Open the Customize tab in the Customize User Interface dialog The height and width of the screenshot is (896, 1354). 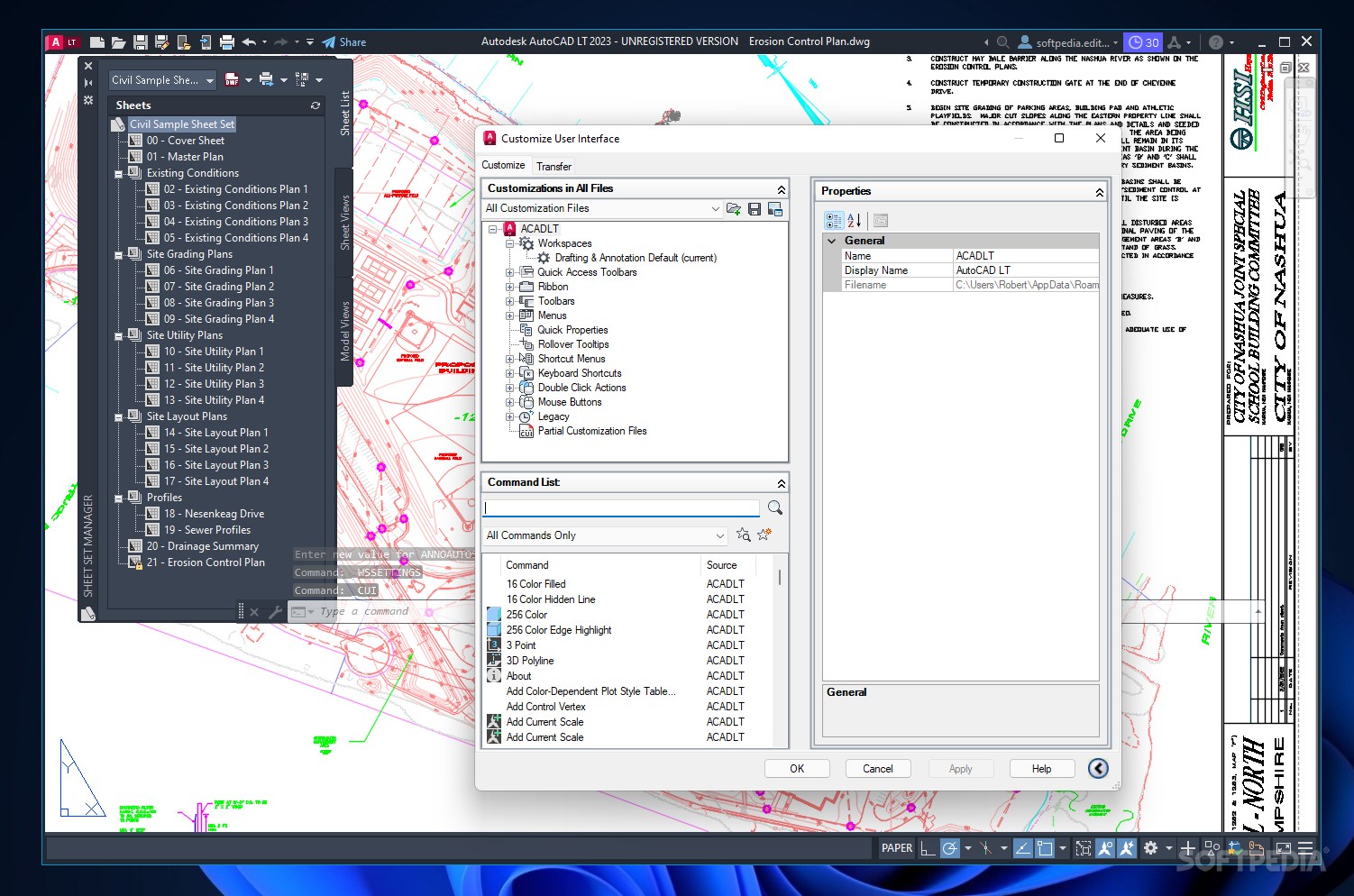click(x=503, y=165)
